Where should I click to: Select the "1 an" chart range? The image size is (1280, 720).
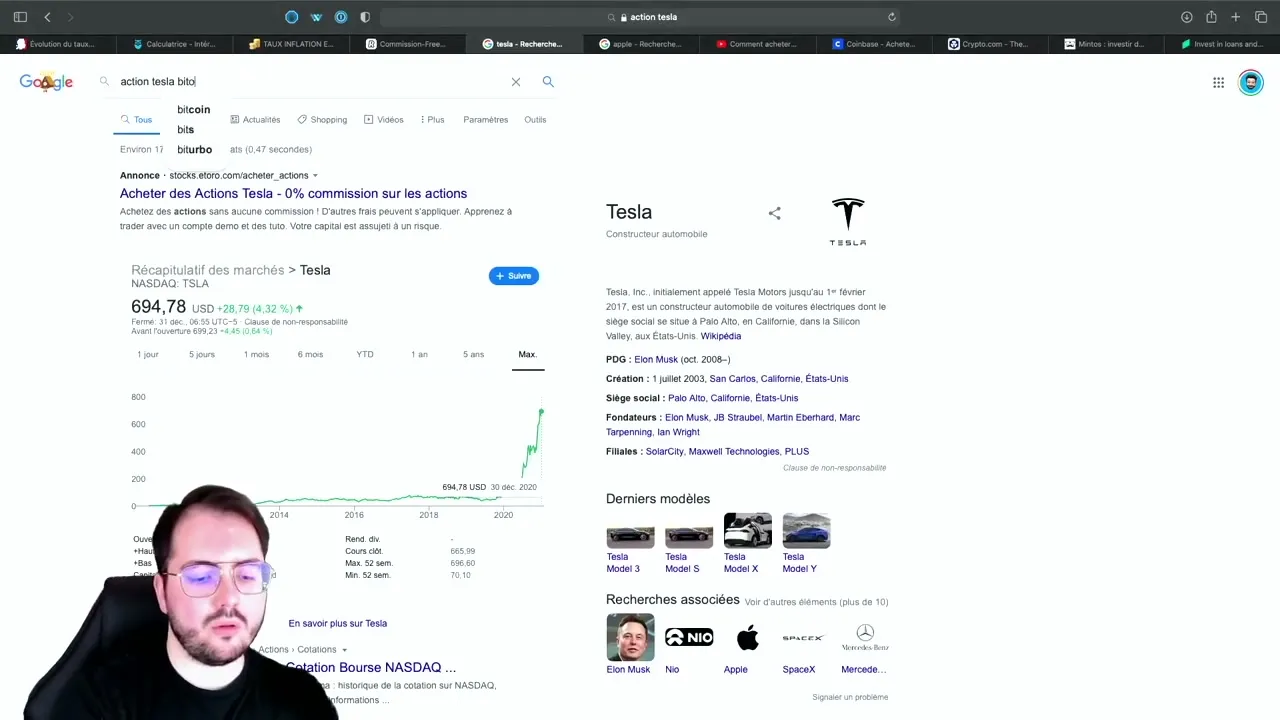[419, 354]
